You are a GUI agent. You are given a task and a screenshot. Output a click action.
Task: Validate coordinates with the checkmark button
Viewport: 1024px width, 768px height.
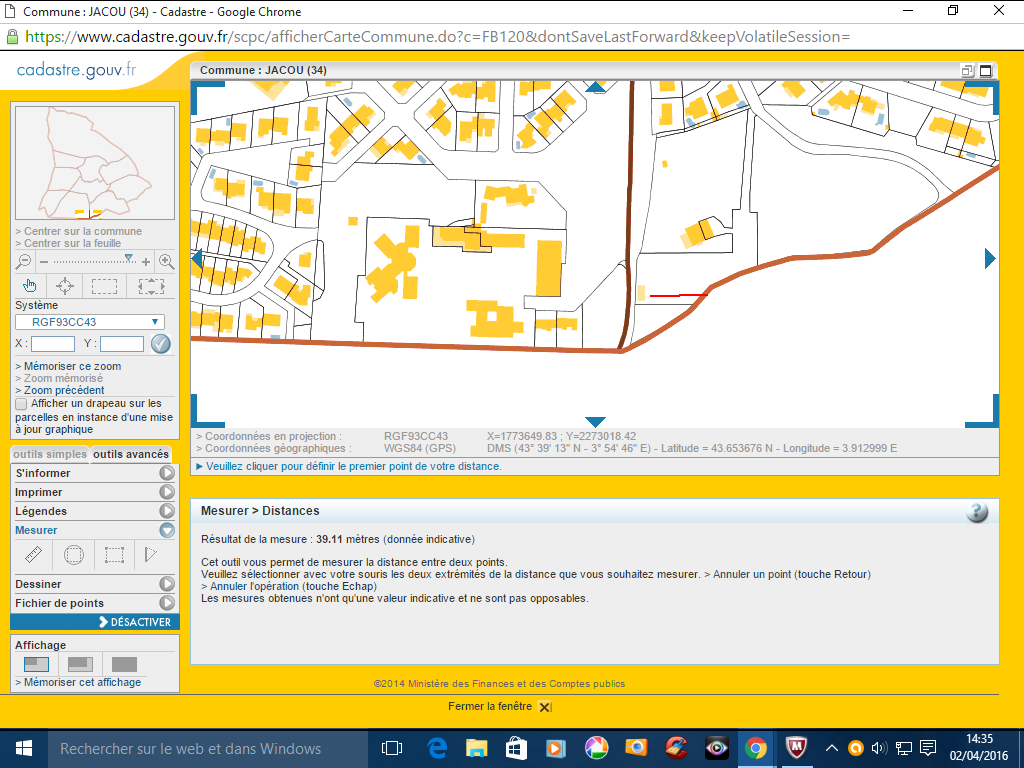click(161, 344)
